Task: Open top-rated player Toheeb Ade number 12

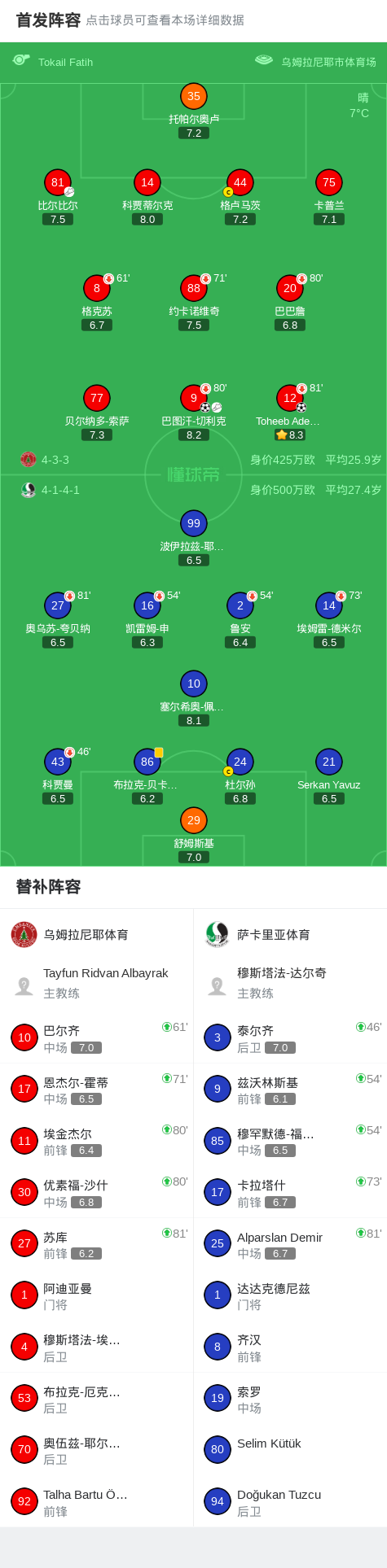Action: point(290,398)
